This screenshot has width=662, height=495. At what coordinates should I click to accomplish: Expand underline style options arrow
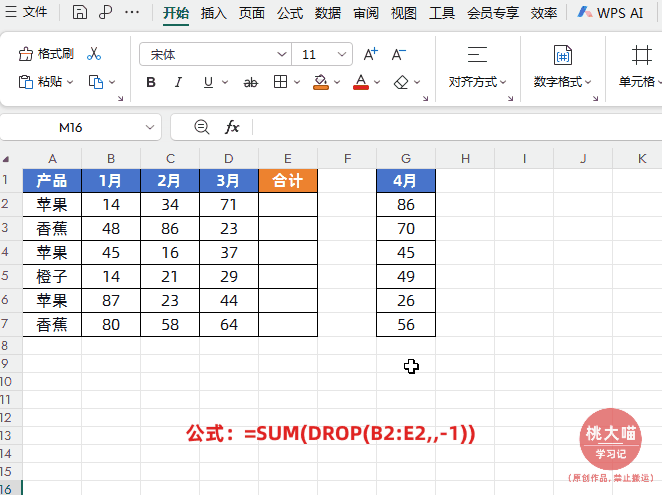pos(225,82)
